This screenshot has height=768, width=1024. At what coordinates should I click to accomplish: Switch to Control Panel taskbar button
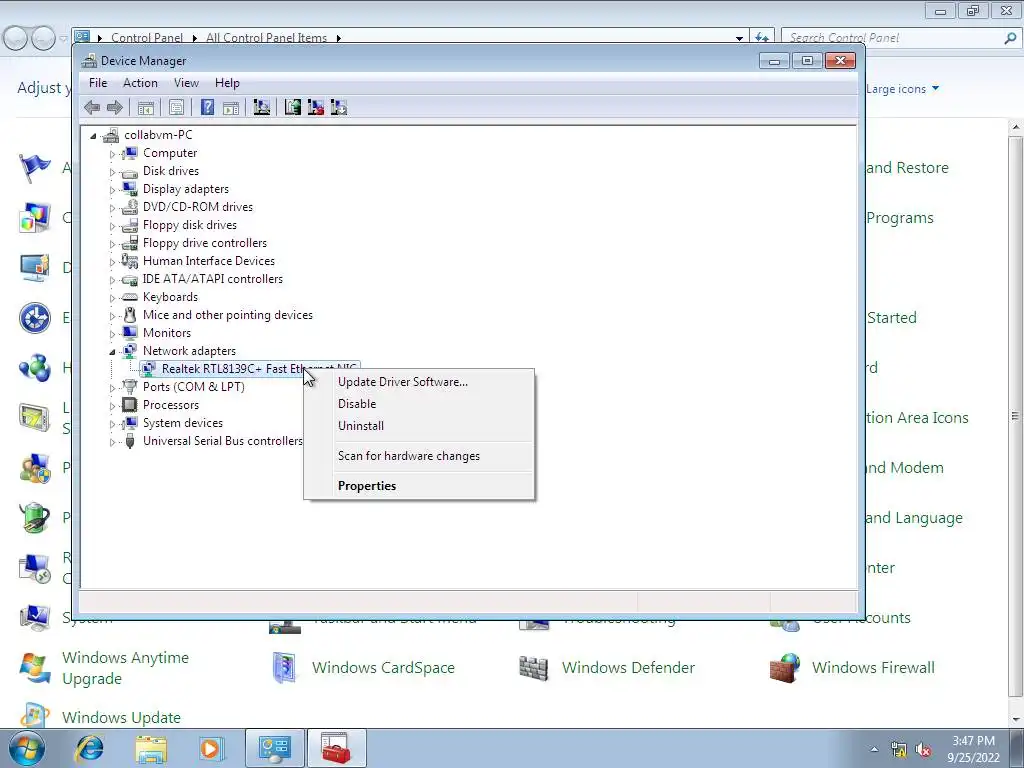click(x=274, y=748)
